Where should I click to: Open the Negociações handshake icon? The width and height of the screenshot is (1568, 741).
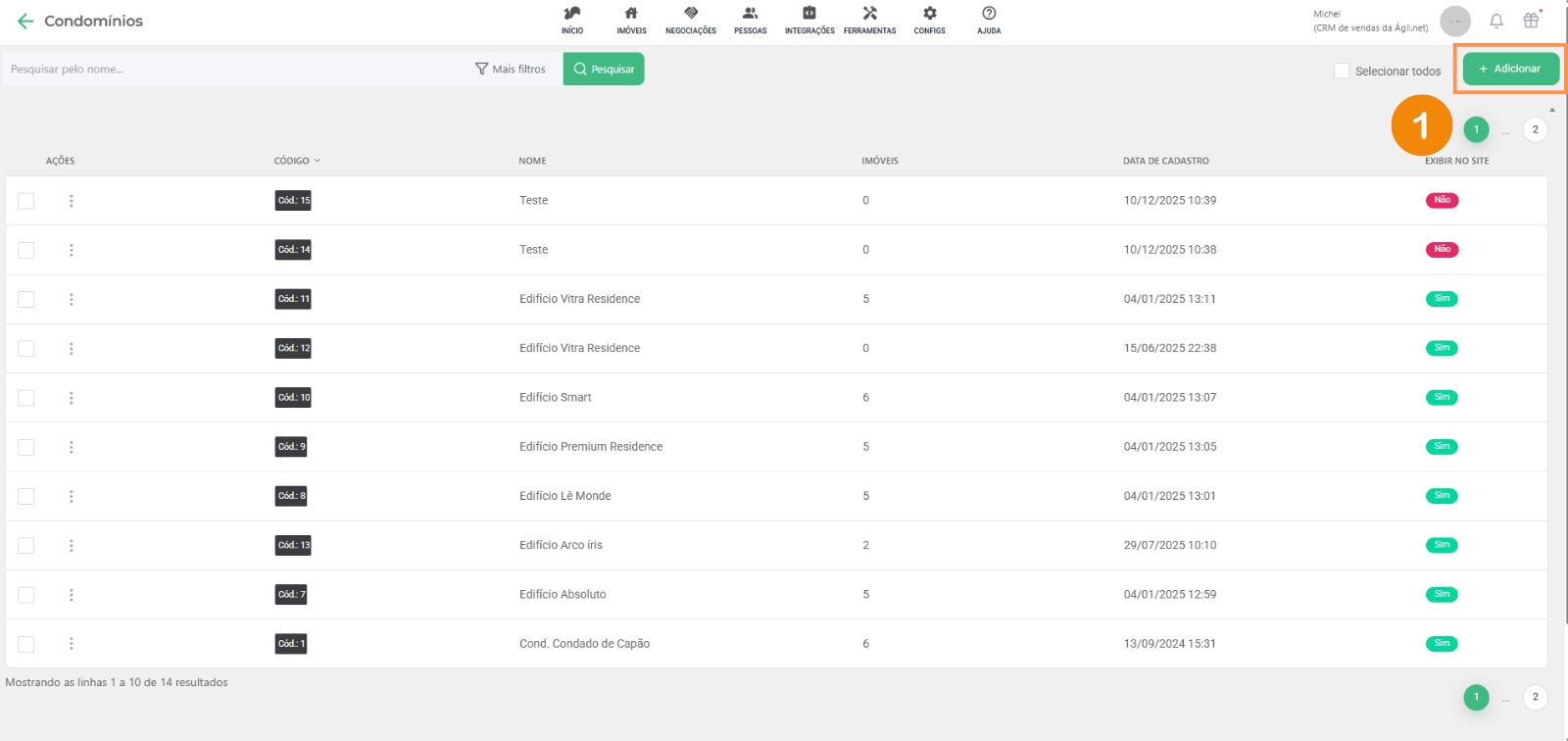[691, 14]
